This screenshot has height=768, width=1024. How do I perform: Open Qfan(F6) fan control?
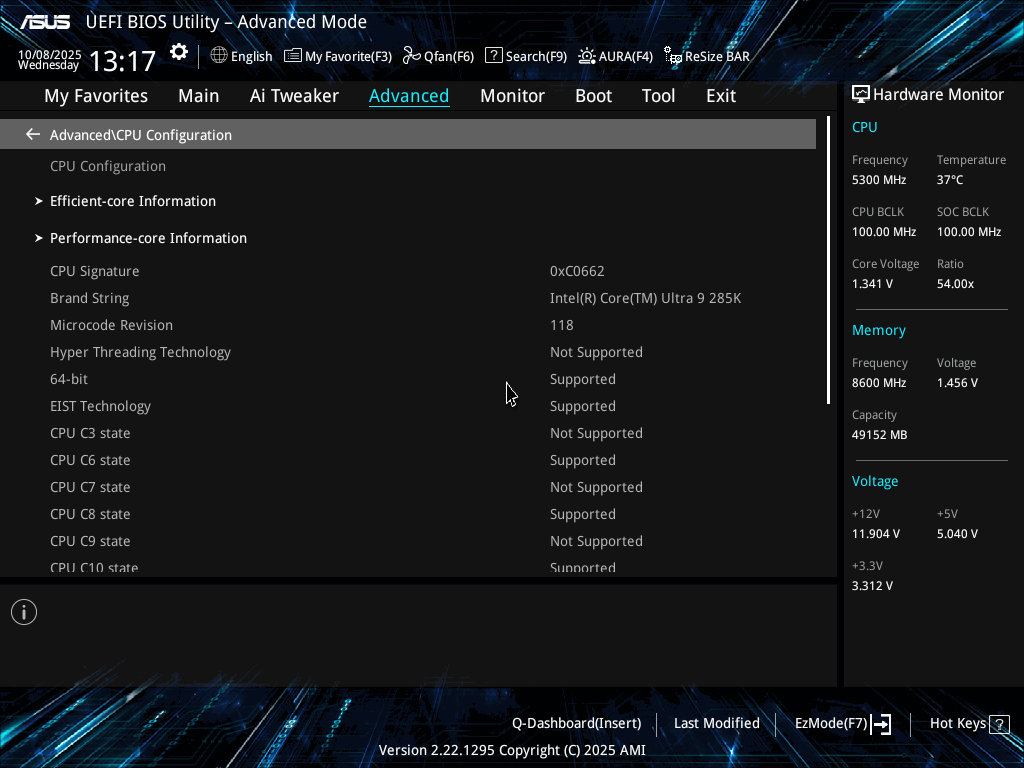pyautogui.click(x=438, y=56)
